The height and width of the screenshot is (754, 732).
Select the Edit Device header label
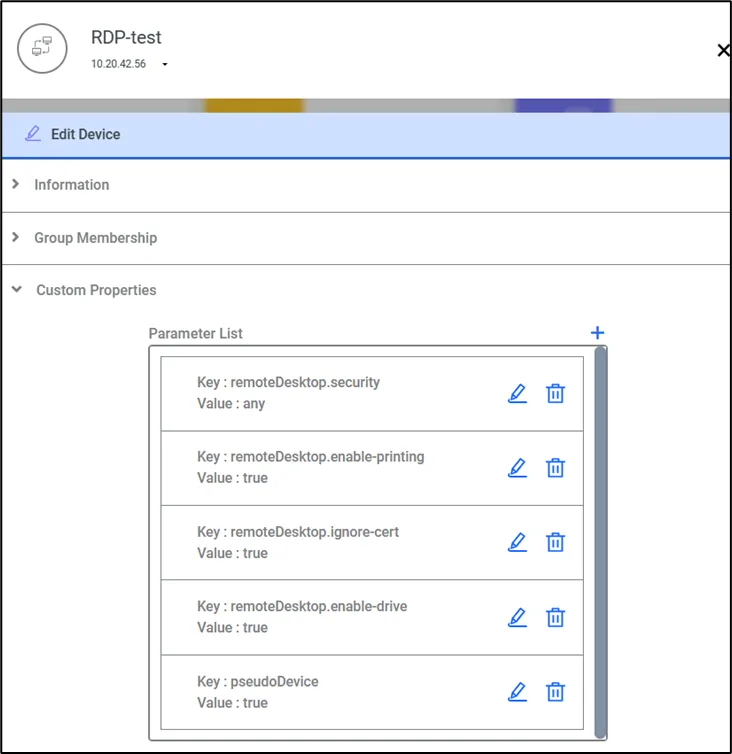tap(86, 134)
